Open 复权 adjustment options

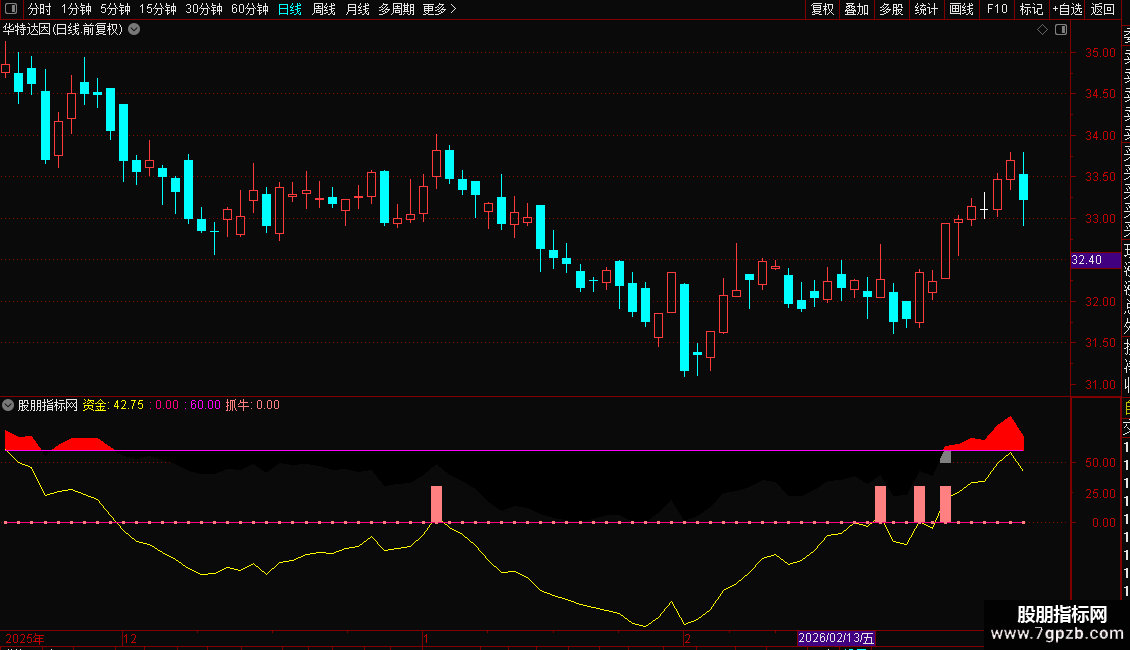click(x=822, y=9)
